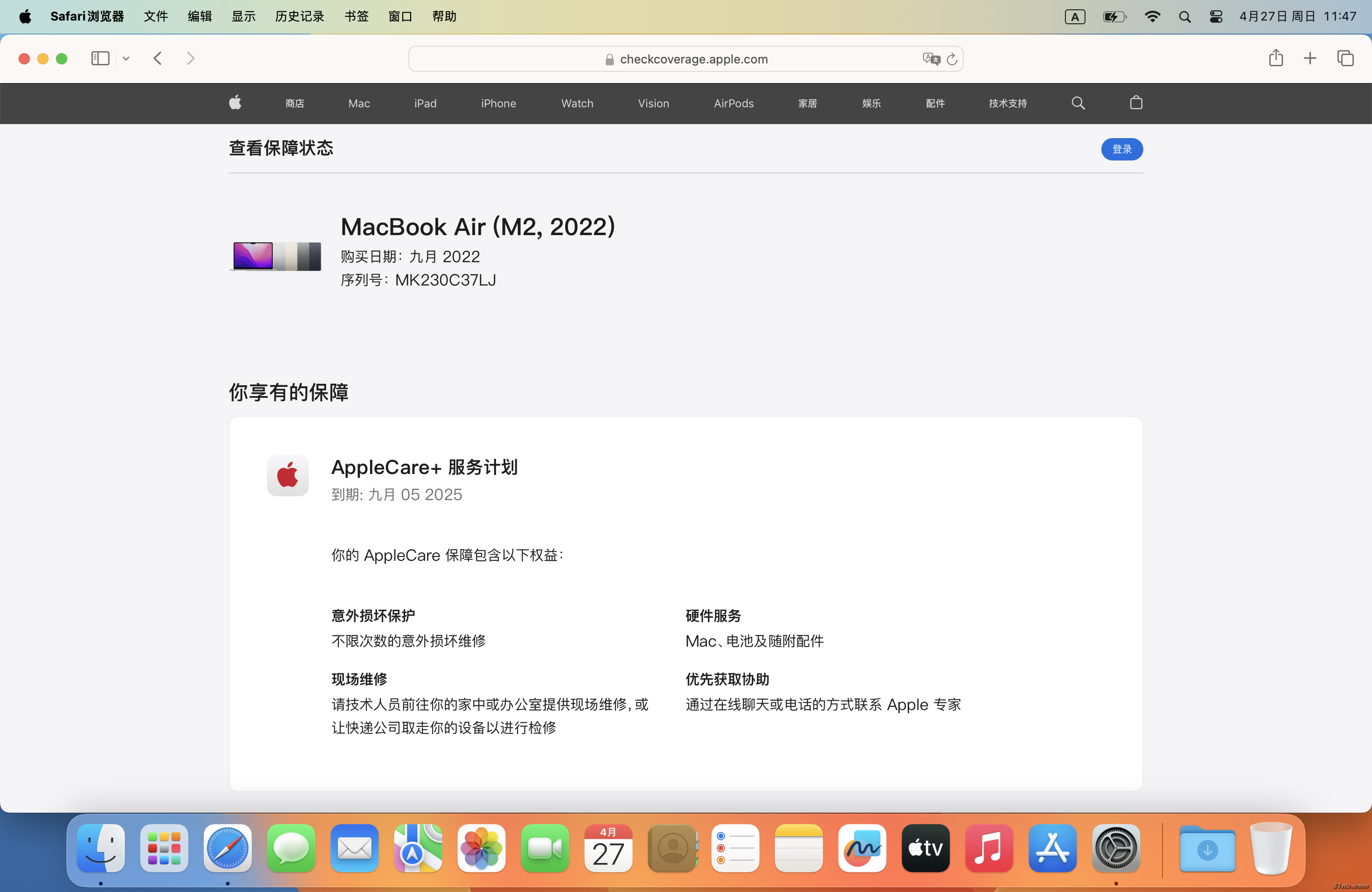The height and width of the screenshot is (892, 1372).
Task: Open the Safari share sheet icon
Action: tap(1276, 58)
